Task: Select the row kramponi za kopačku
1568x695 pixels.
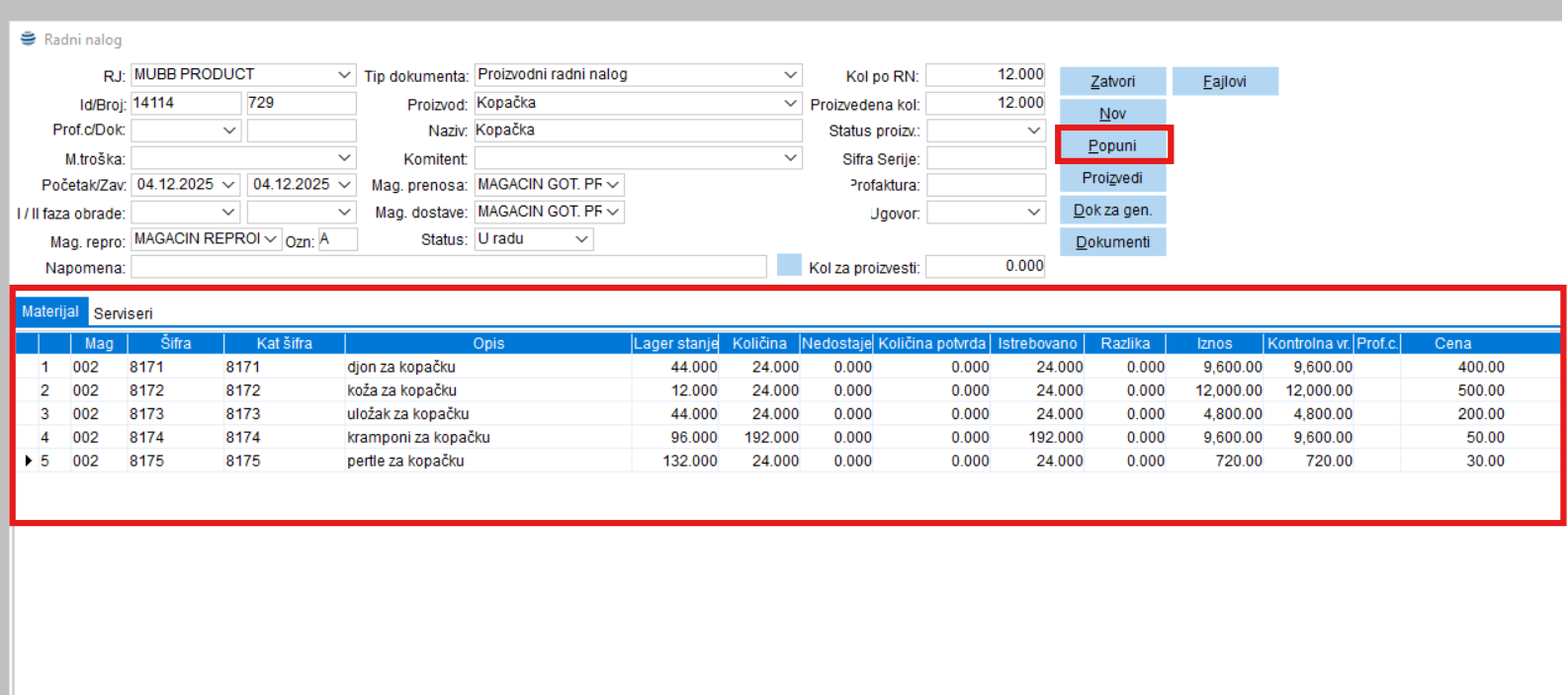Action: [418, 437]
